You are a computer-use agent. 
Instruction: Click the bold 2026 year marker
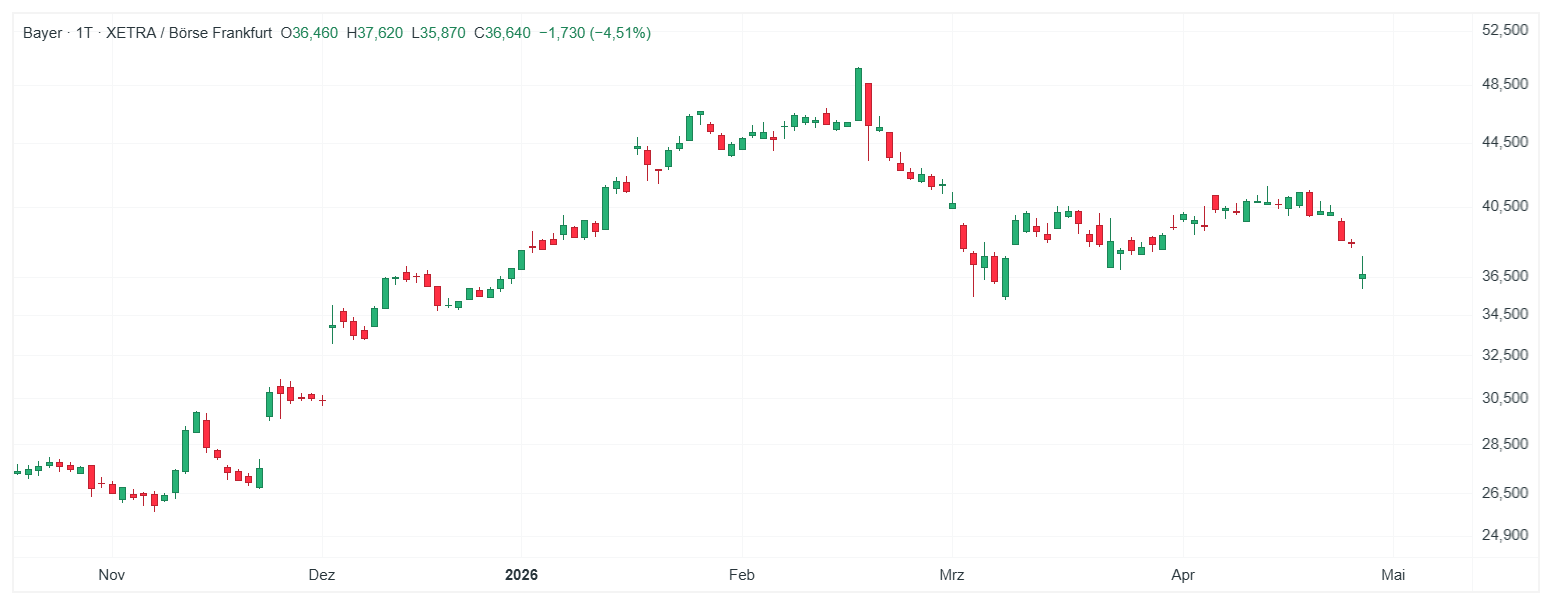pyautogui.click(x=521, y=575)
